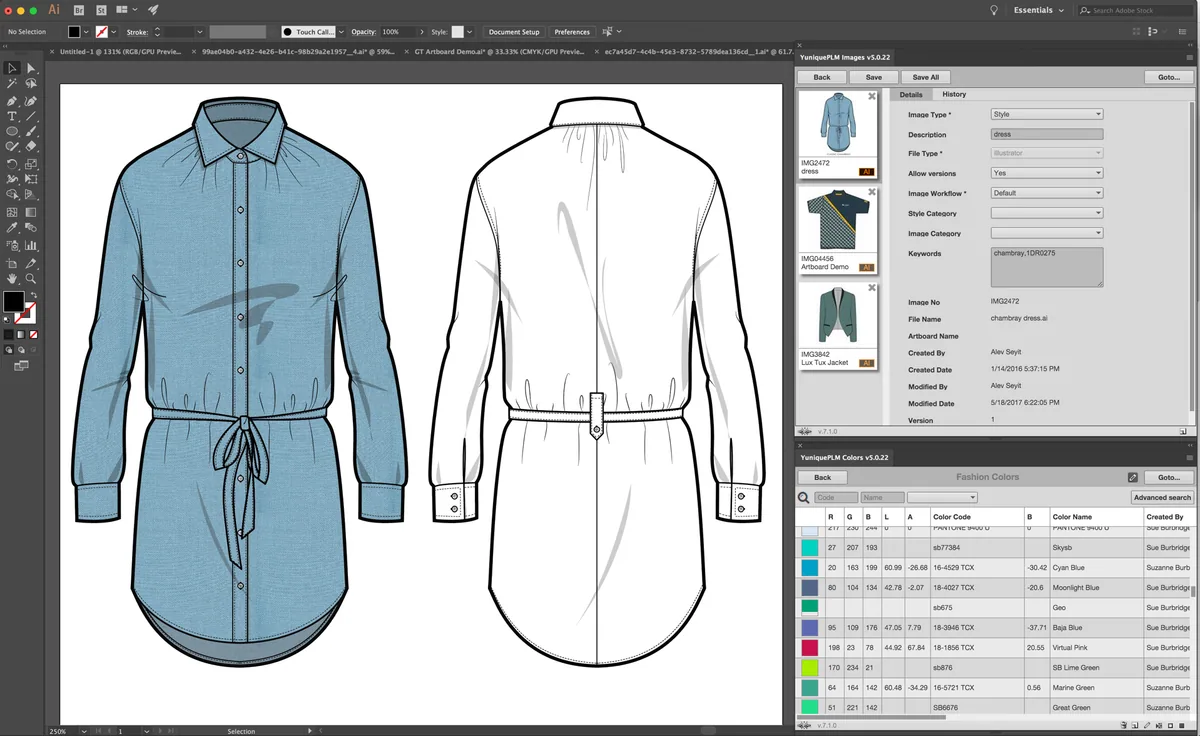
Task: Click Back in YuniquePLM Colors panel
Action: click(822, 477)
